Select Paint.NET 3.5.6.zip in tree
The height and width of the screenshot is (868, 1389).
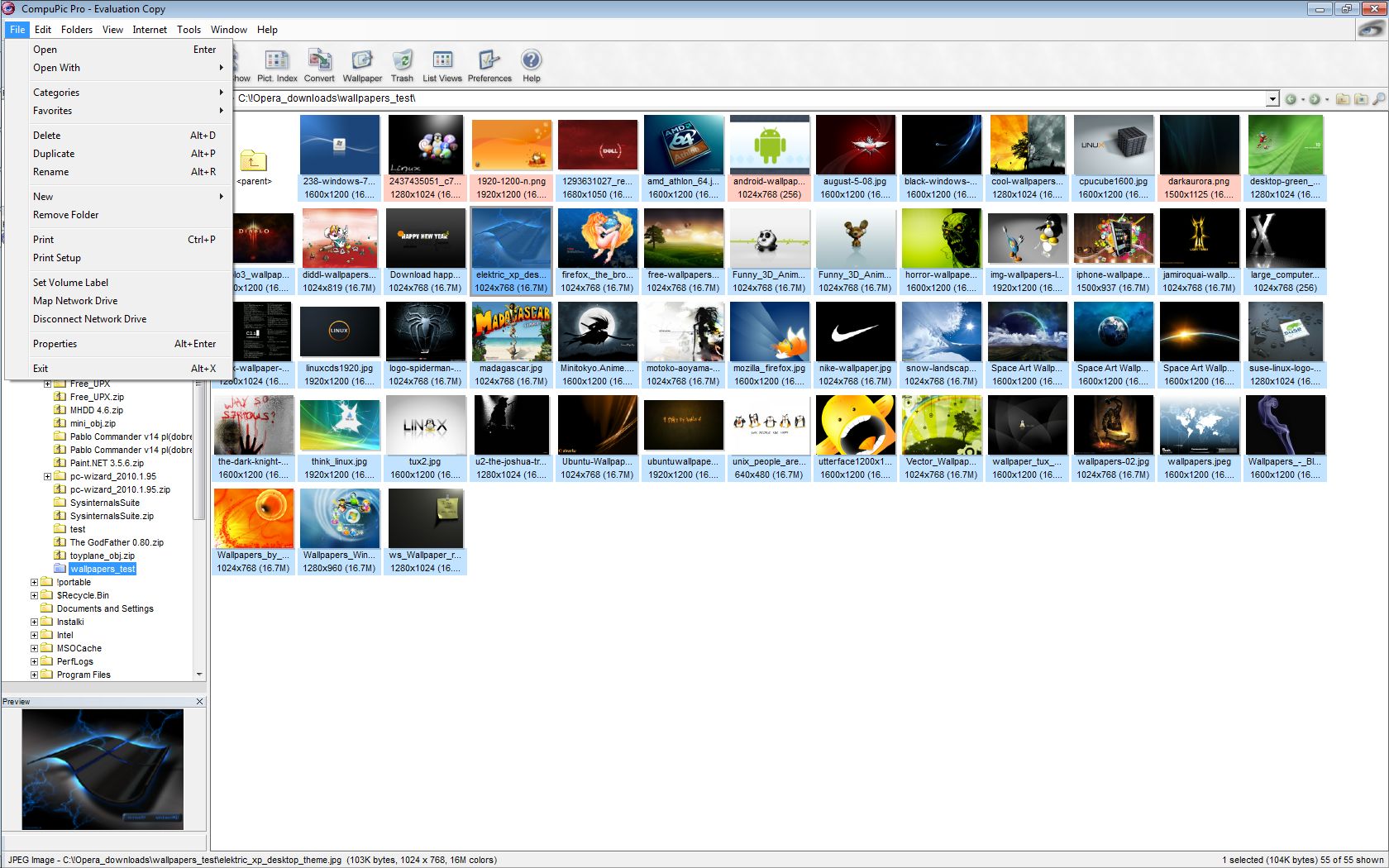107,463
